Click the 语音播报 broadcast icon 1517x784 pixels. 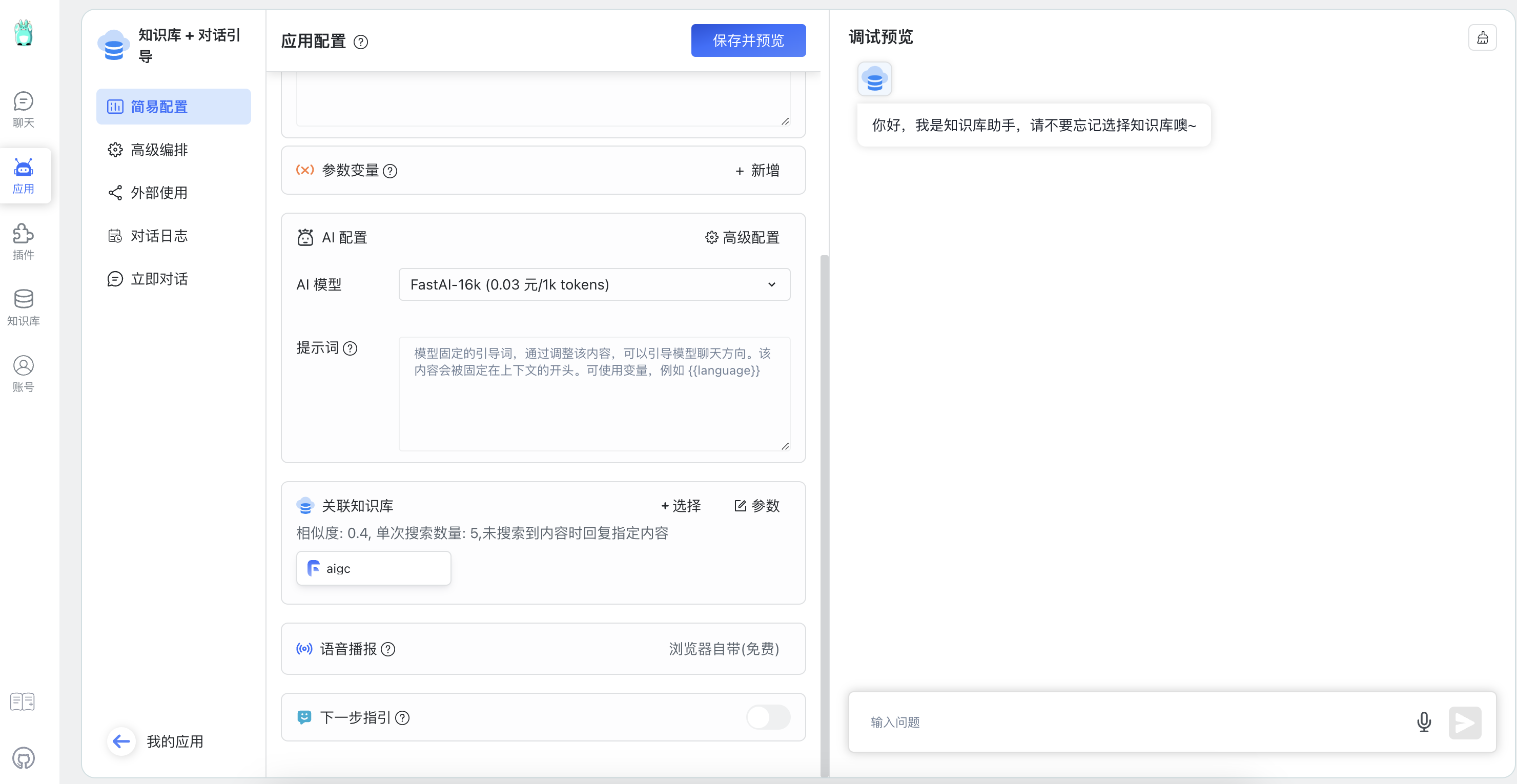pos(304,649)
